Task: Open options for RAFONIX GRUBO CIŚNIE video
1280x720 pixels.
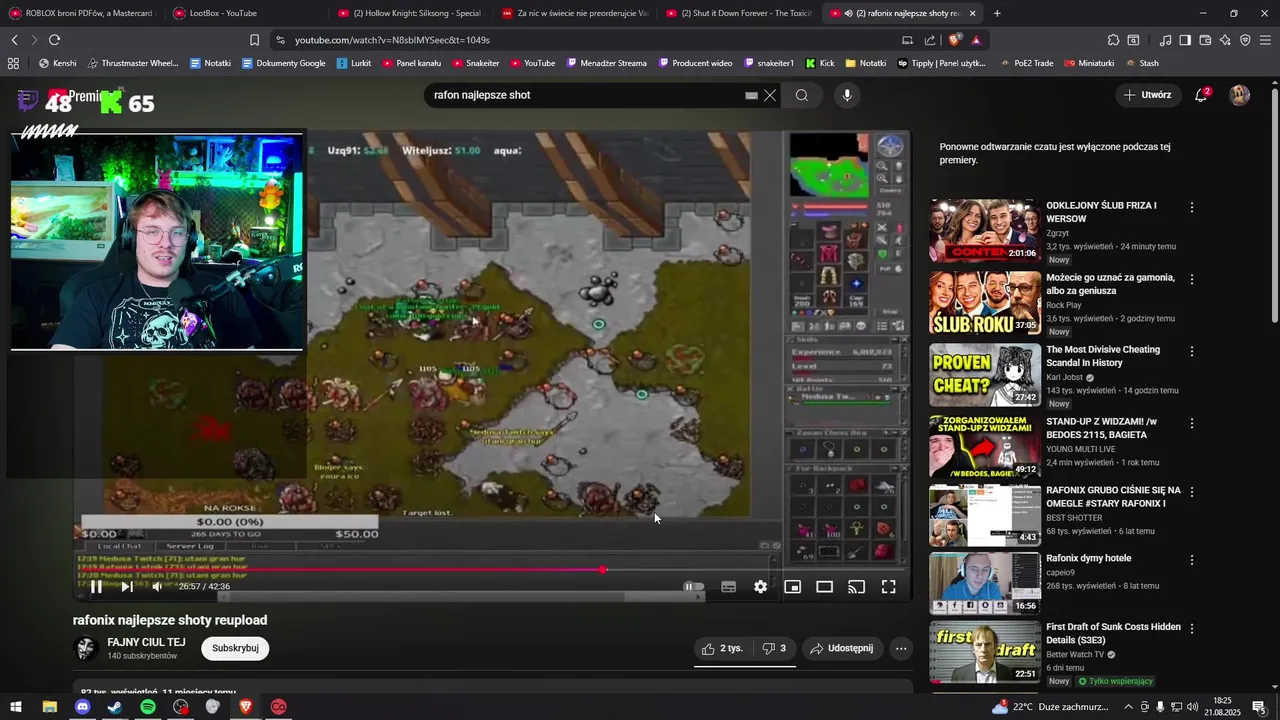Action: coord(1191,492)
